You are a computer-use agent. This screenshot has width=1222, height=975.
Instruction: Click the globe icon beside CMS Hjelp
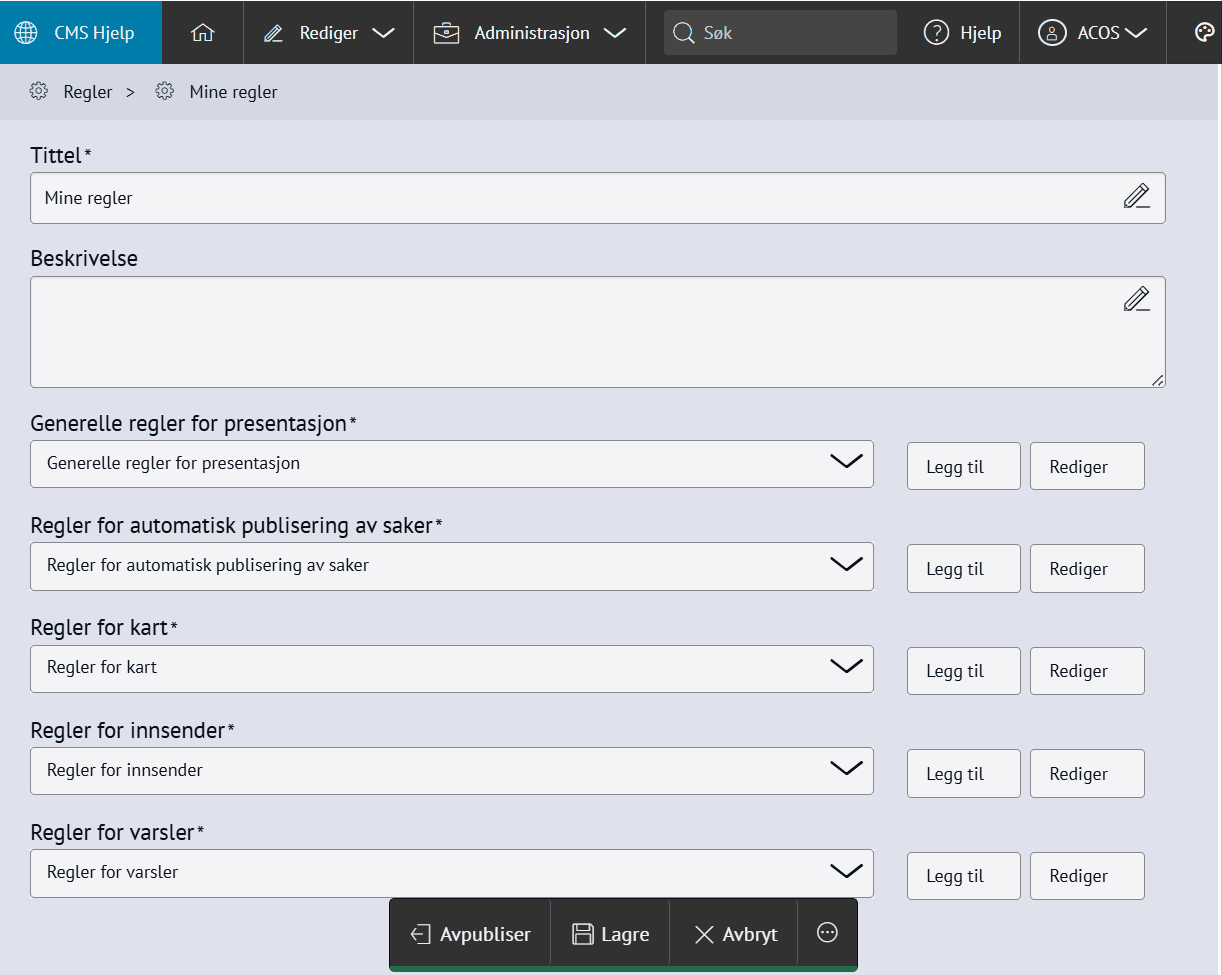point(26,33)
